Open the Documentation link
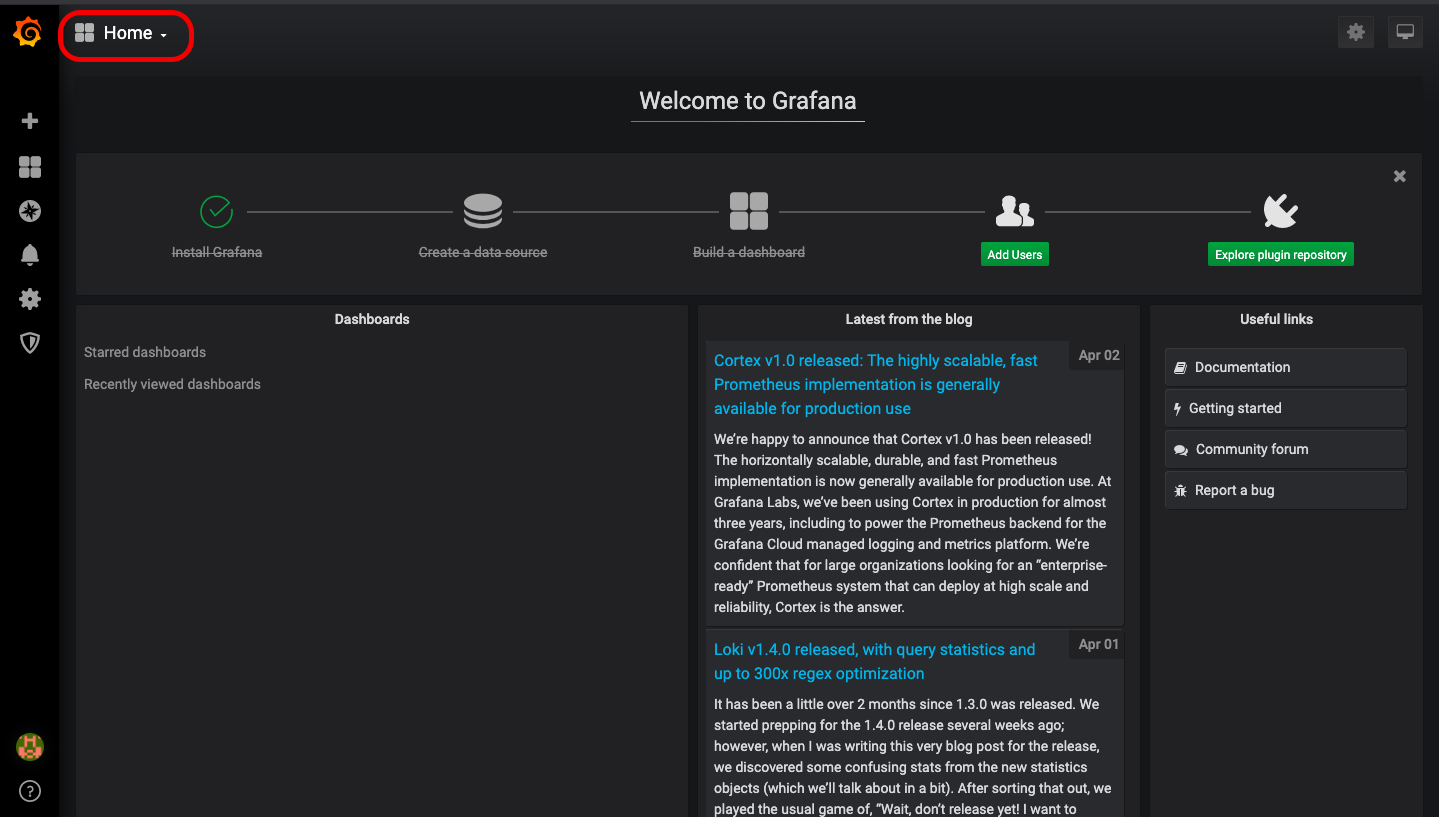This screenshot has width=1439, height=817. pos(1285,367)
